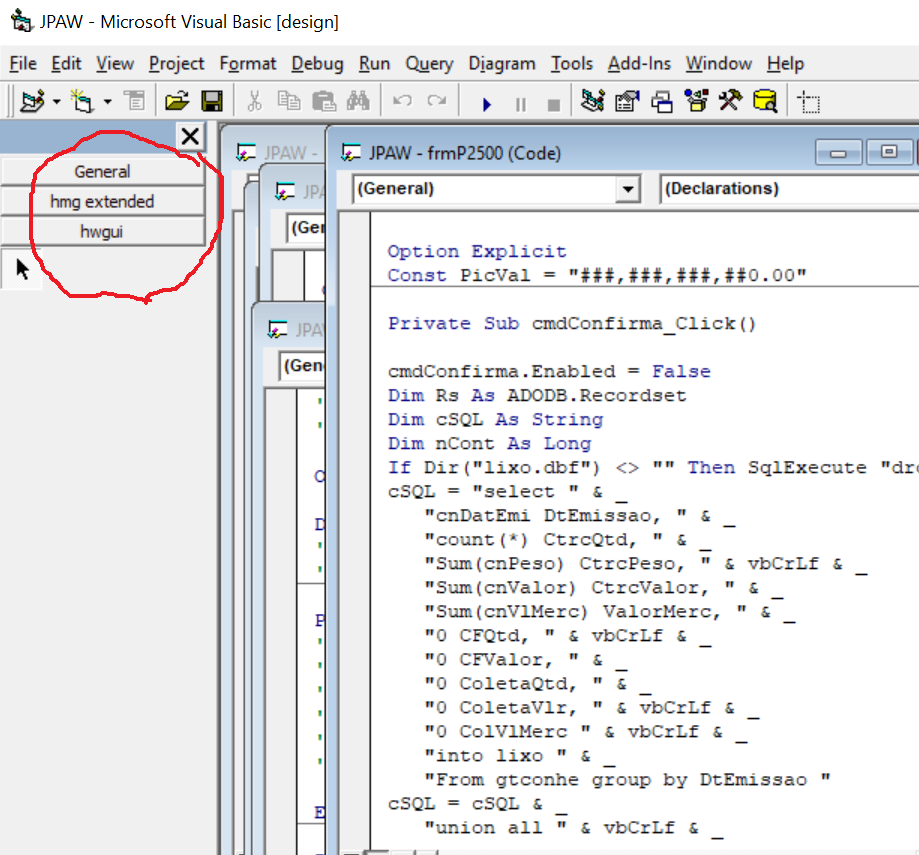The image size is (919, 855).
Task: Select the General toolbox tab
Action: (102, 171)
